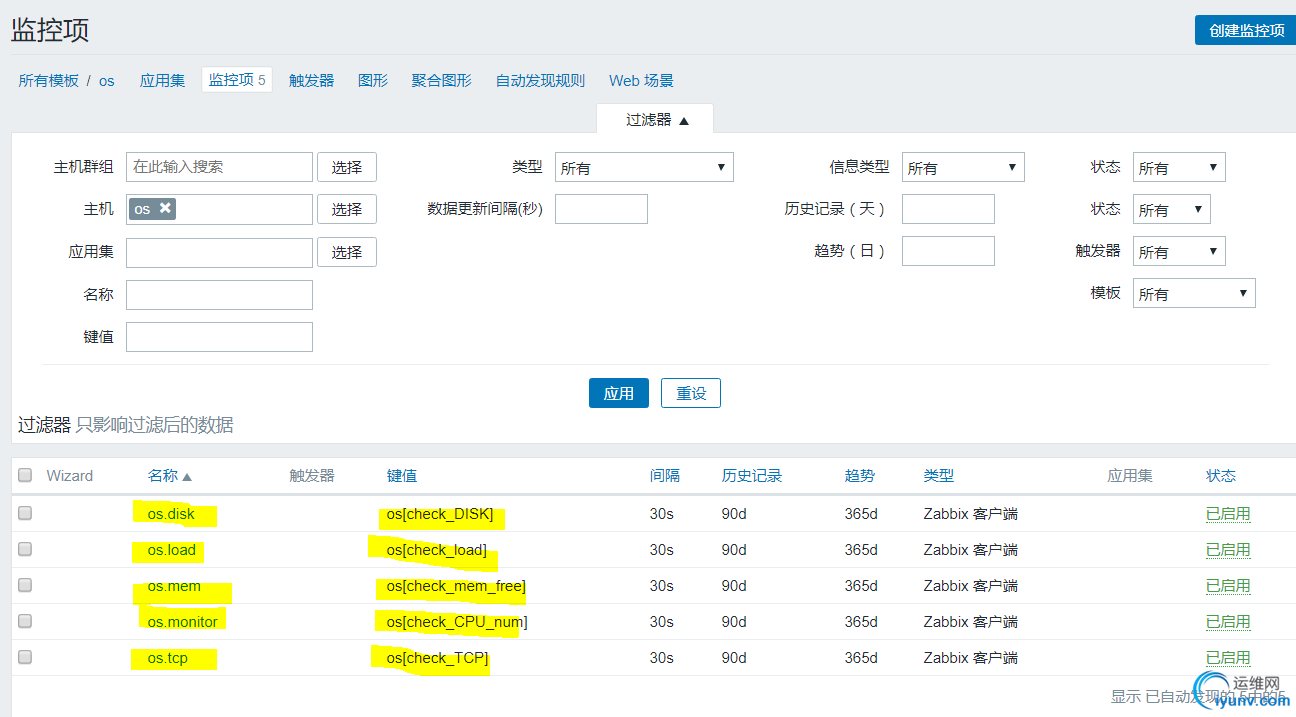Sort by 历史记录 column header
Image resolution: width=1296 pixels, height=717 pixels.
(752, 476)
